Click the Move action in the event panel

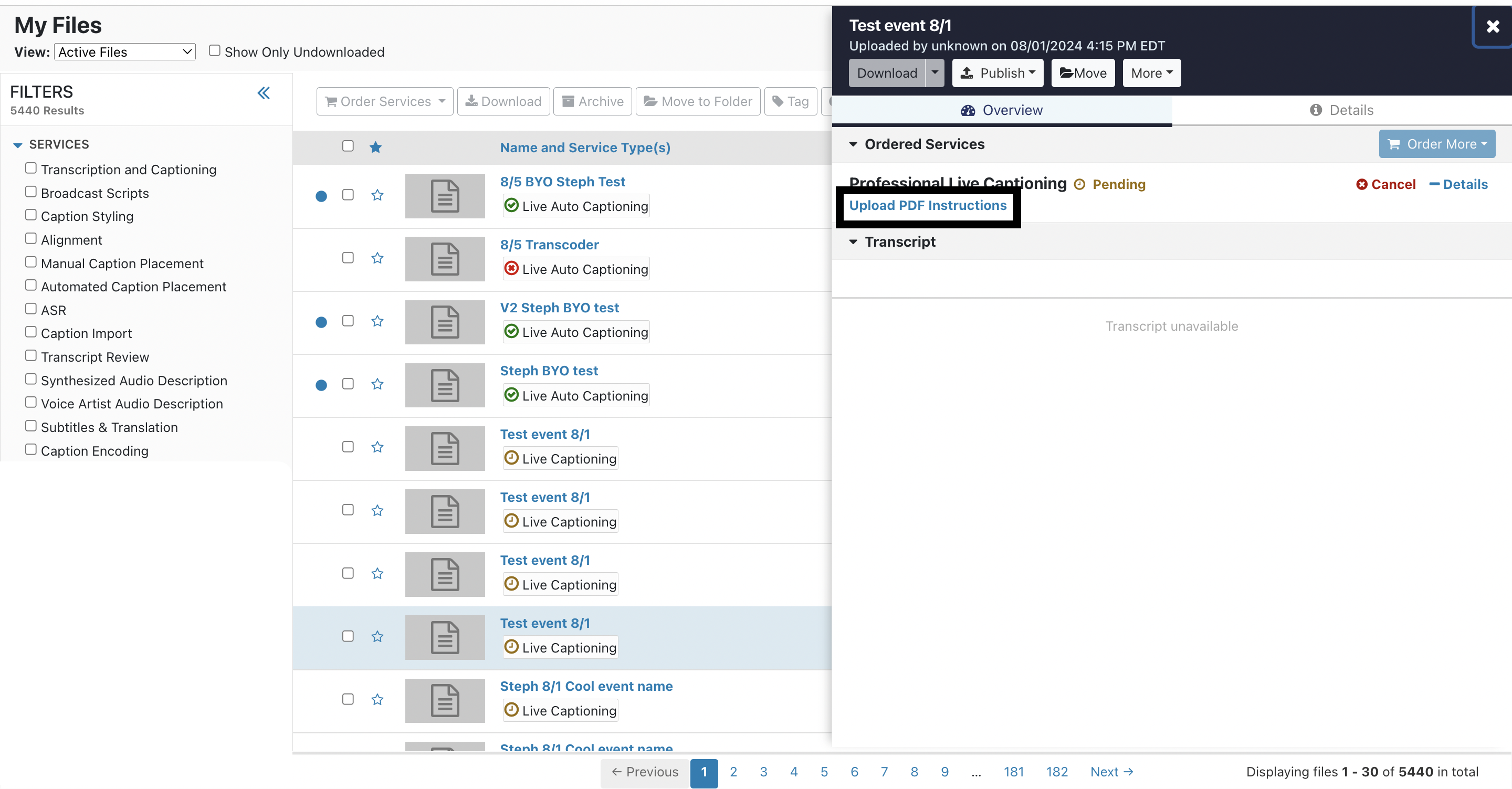(x=1083, y=73)
